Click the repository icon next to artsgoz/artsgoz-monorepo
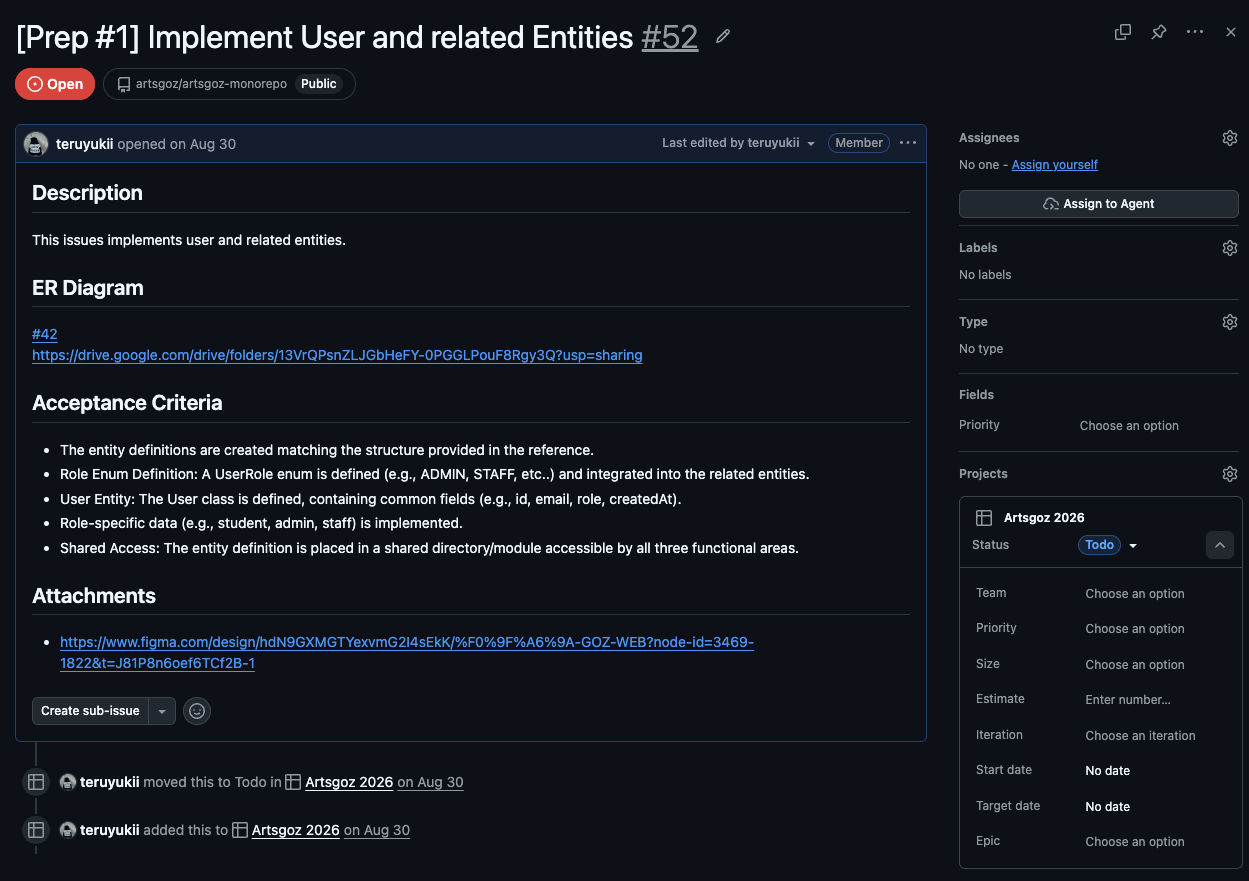This screenshot has height=881, width=1249. (124, 84)
